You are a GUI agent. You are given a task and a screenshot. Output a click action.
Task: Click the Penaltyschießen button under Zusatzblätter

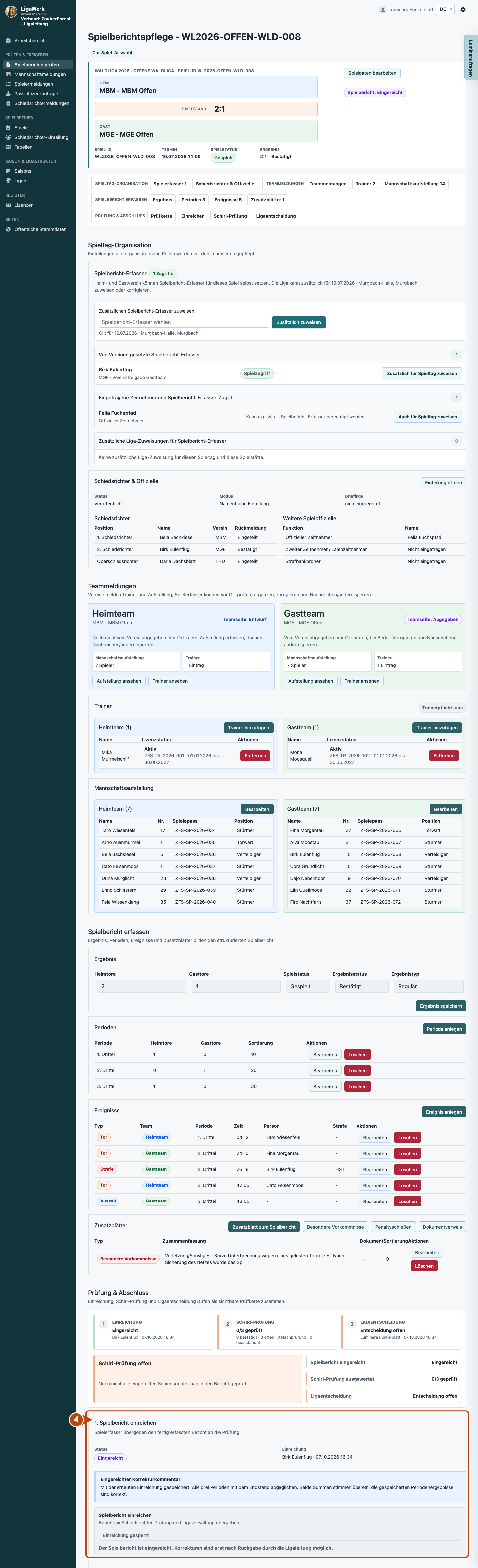(x=393, y=1227)
